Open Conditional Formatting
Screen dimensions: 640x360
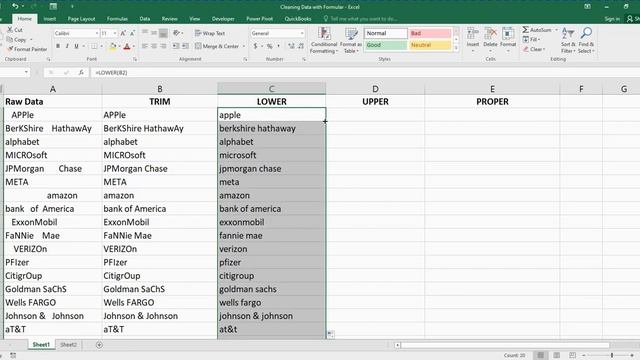point(324,40)
